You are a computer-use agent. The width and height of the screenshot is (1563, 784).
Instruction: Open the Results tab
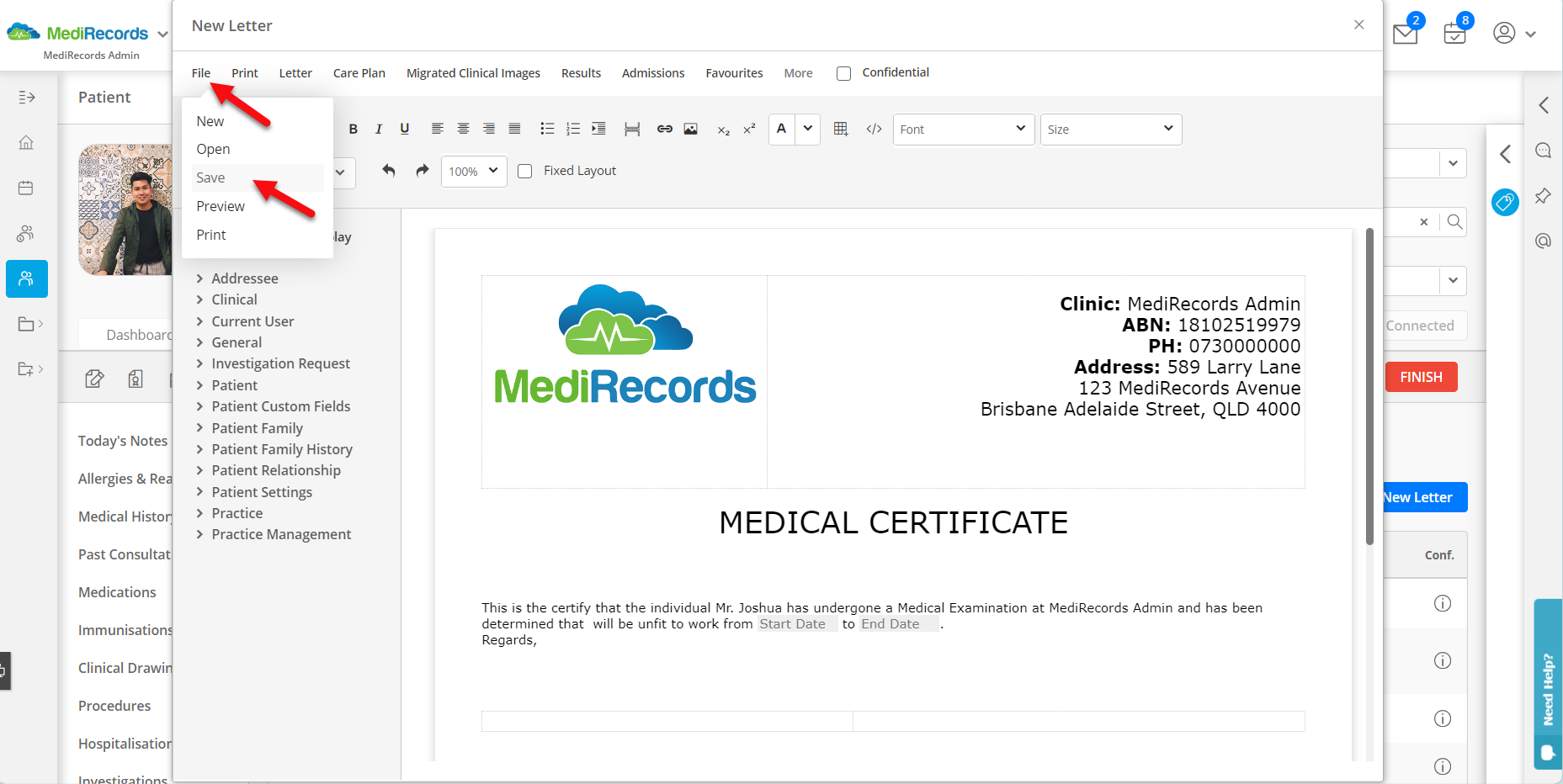(581, 73)
